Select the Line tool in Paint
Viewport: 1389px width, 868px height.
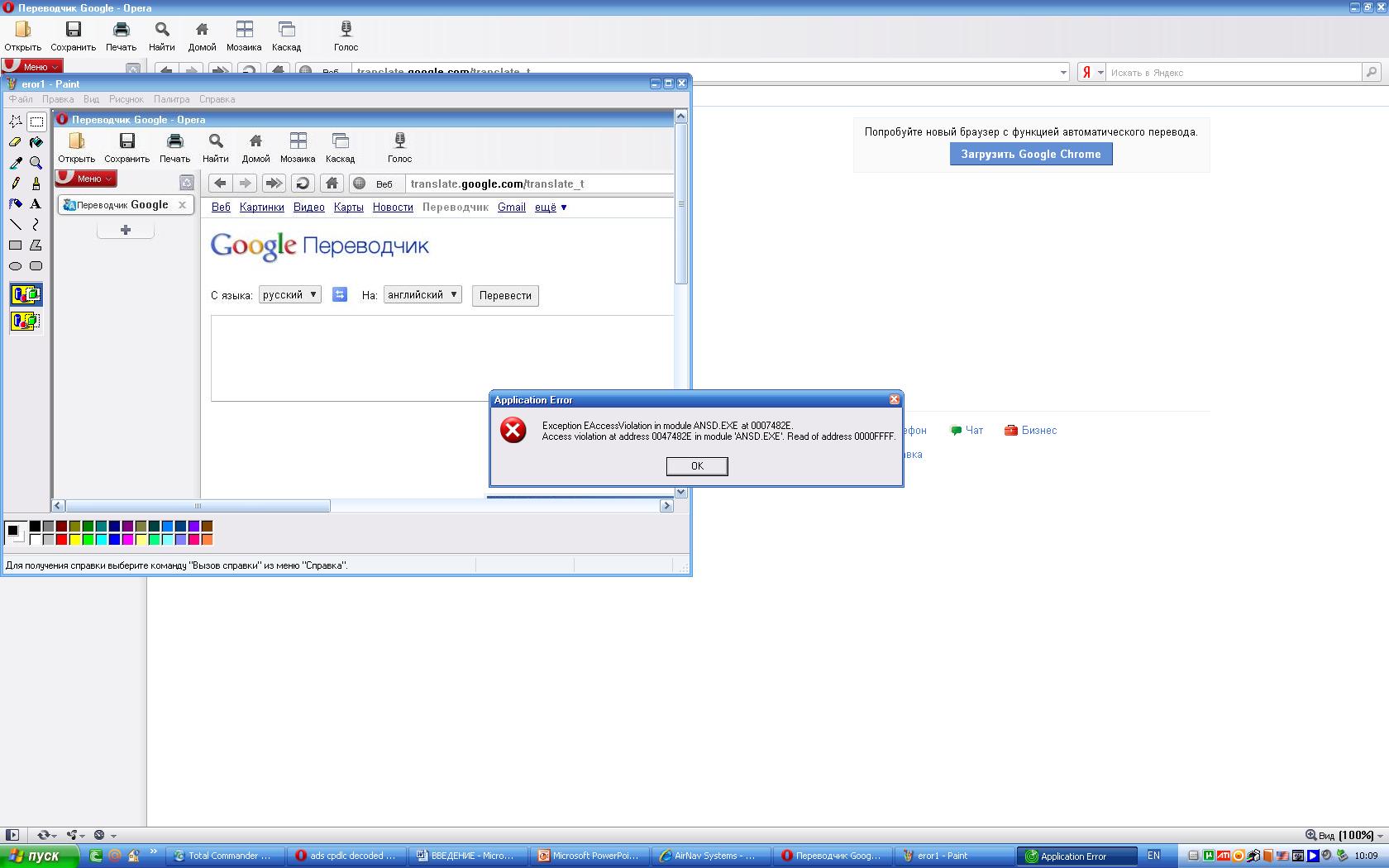click(16, 225)
